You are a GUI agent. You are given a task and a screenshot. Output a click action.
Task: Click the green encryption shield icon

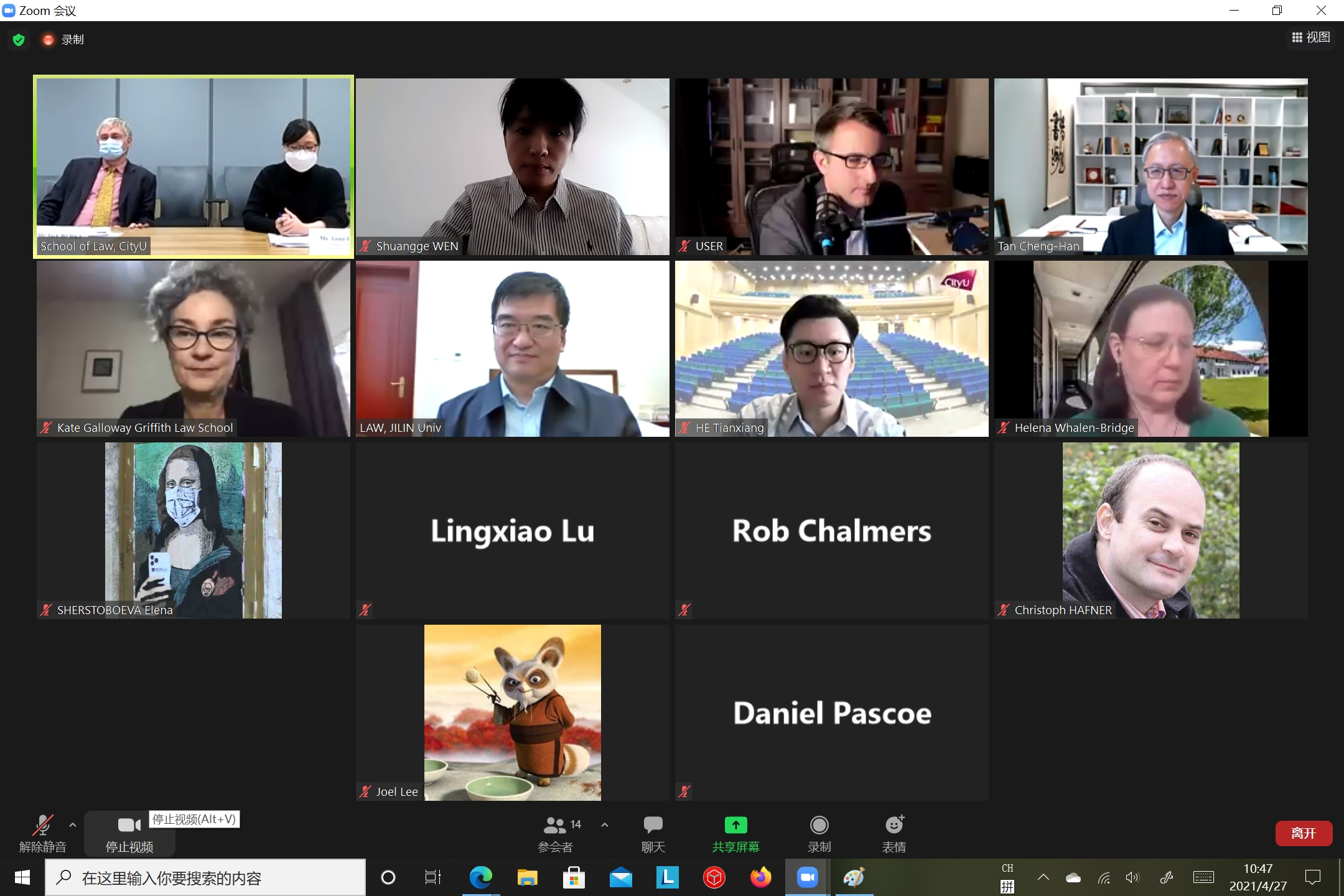(x=19, y=40)
